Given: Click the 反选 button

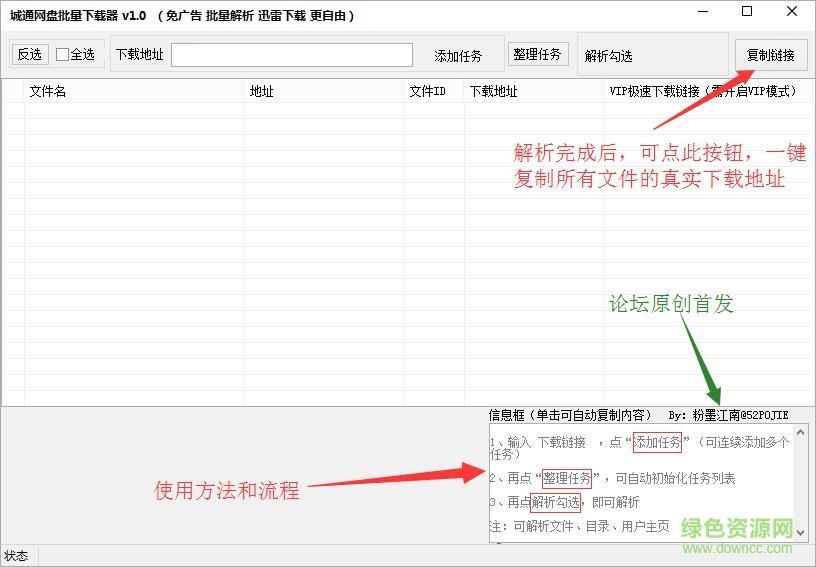Looking at the screenshot, I should point(30,54).
